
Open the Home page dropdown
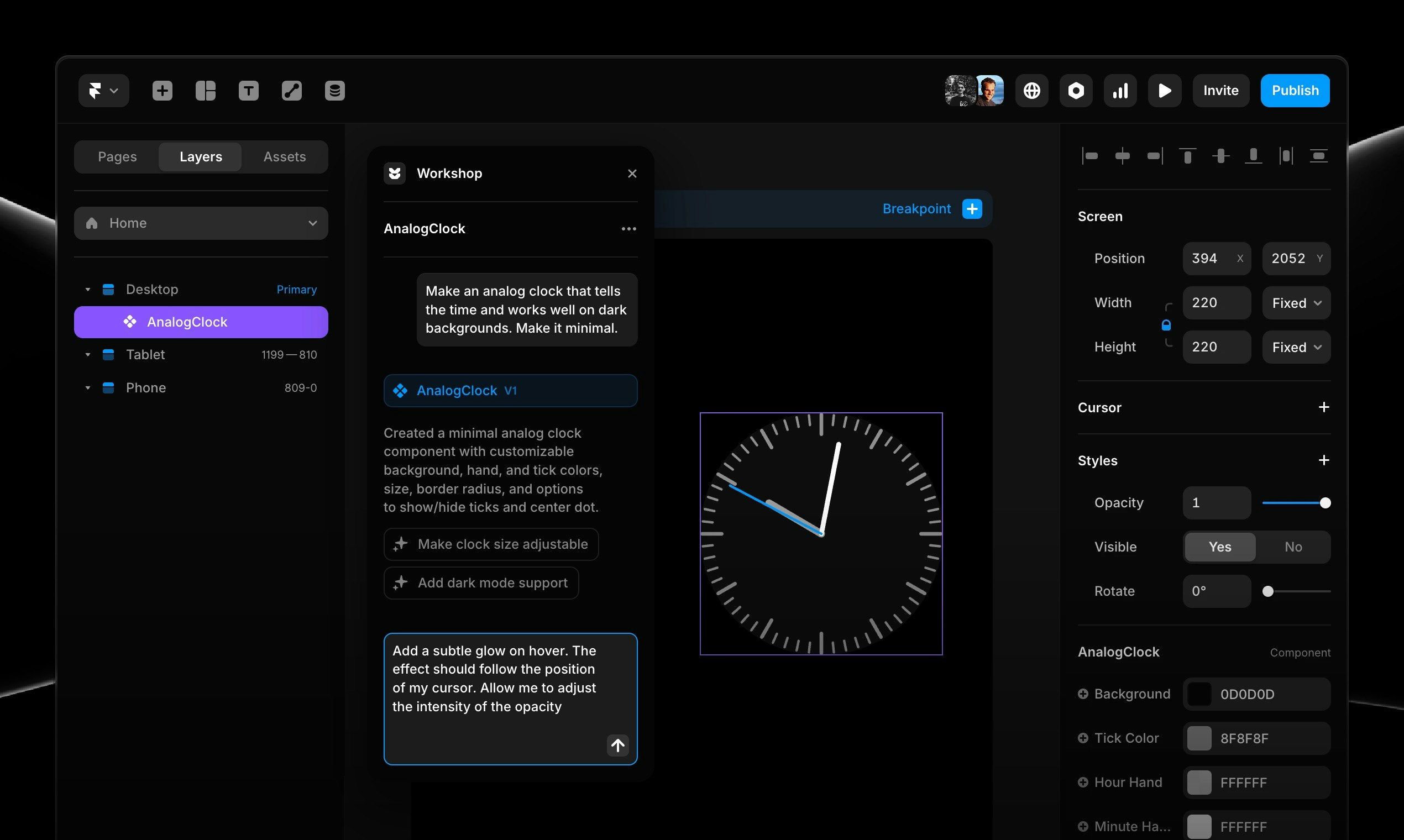pyautogui.click(x=201, y=223)
